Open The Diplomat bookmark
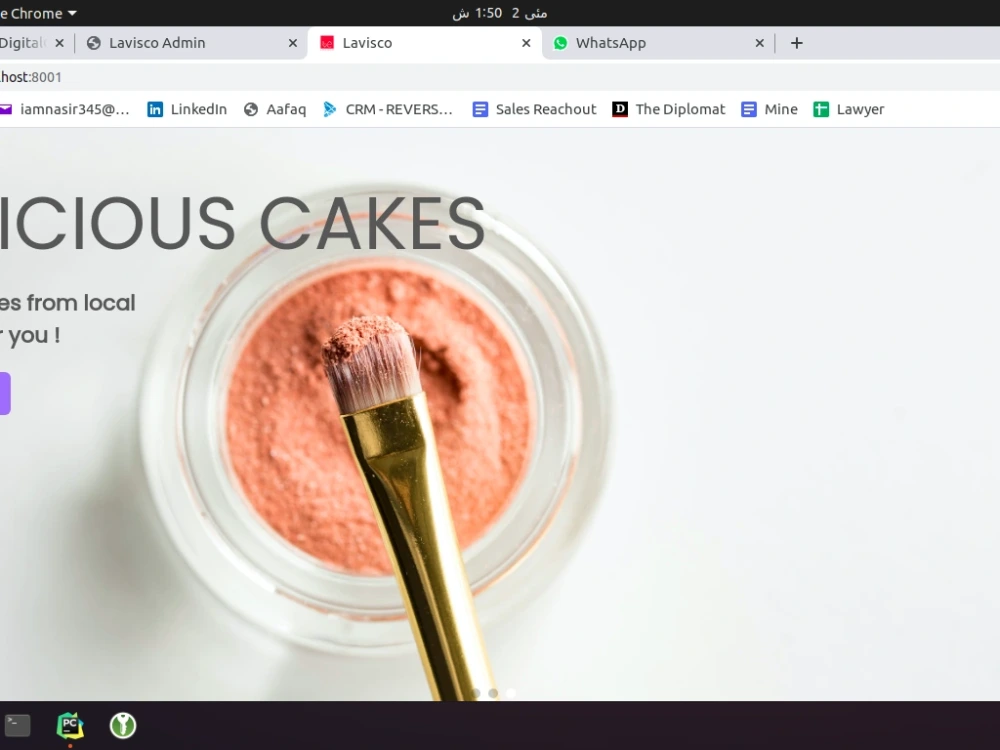This screenshot has height=750, width=1000. pyautogui.click(x=668, y=109)
